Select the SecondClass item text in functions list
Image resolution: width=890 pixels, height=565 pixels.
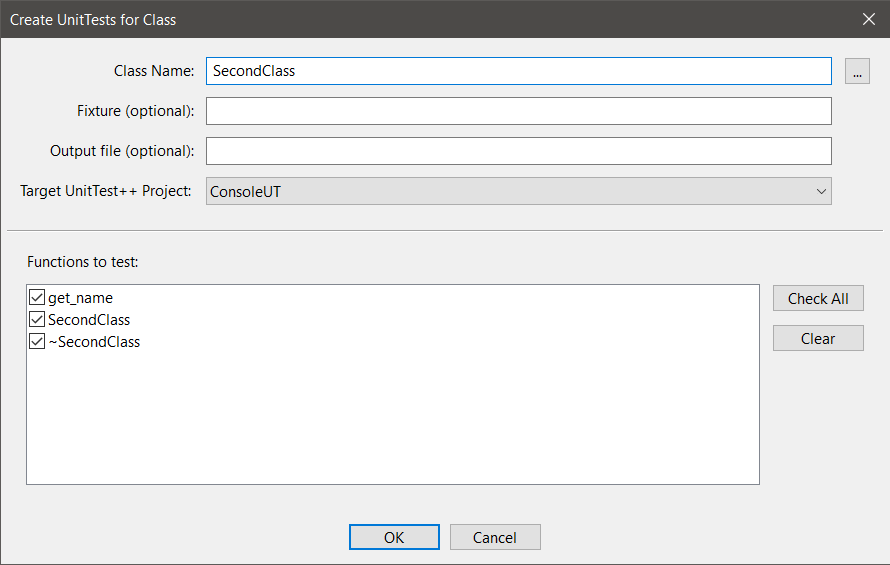pos(89,320)
